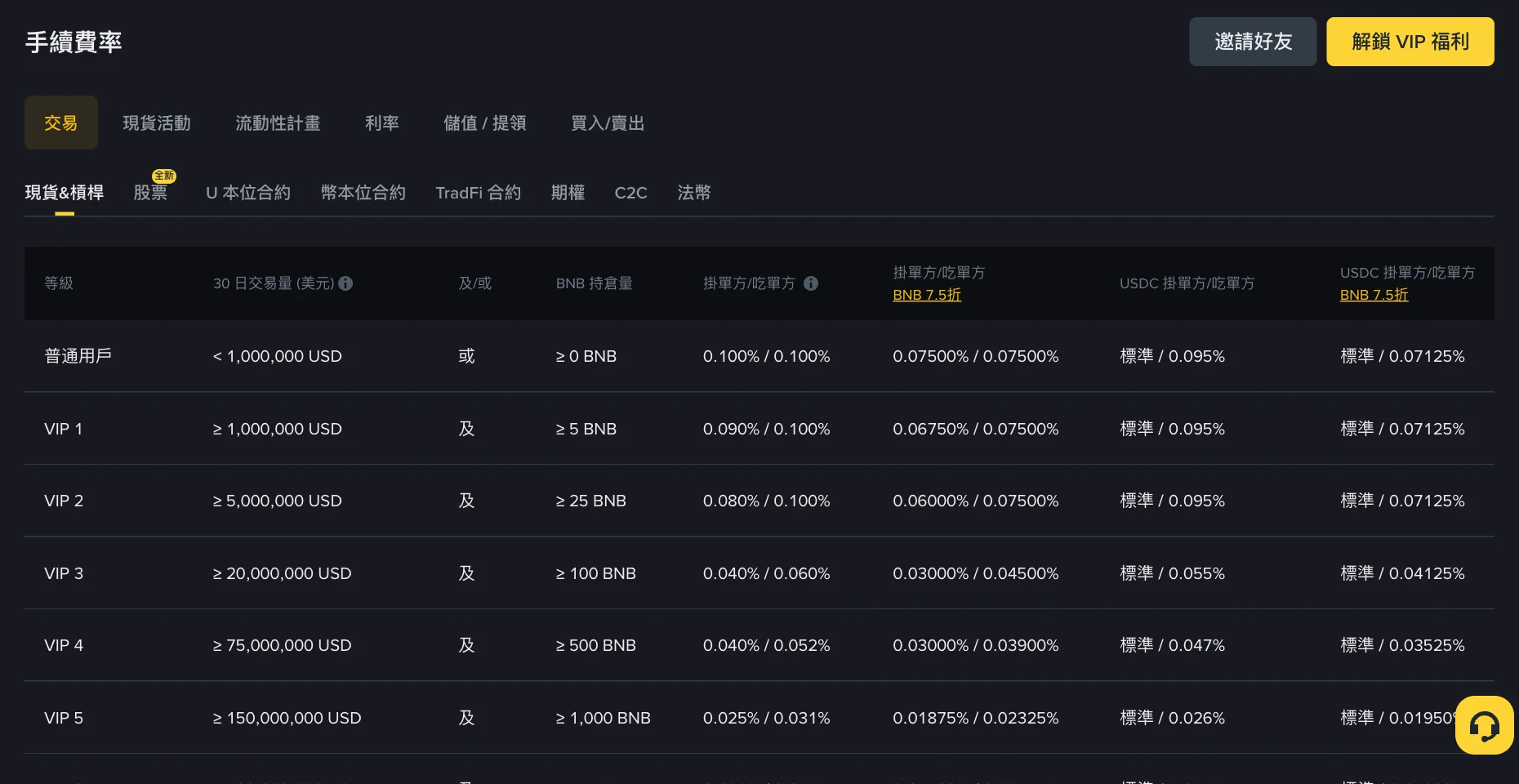The width and height of the screenshot is (1519, 784).
Task: Switch to 儲值 / 提領 tab
Action: click(x=485, y=122)
